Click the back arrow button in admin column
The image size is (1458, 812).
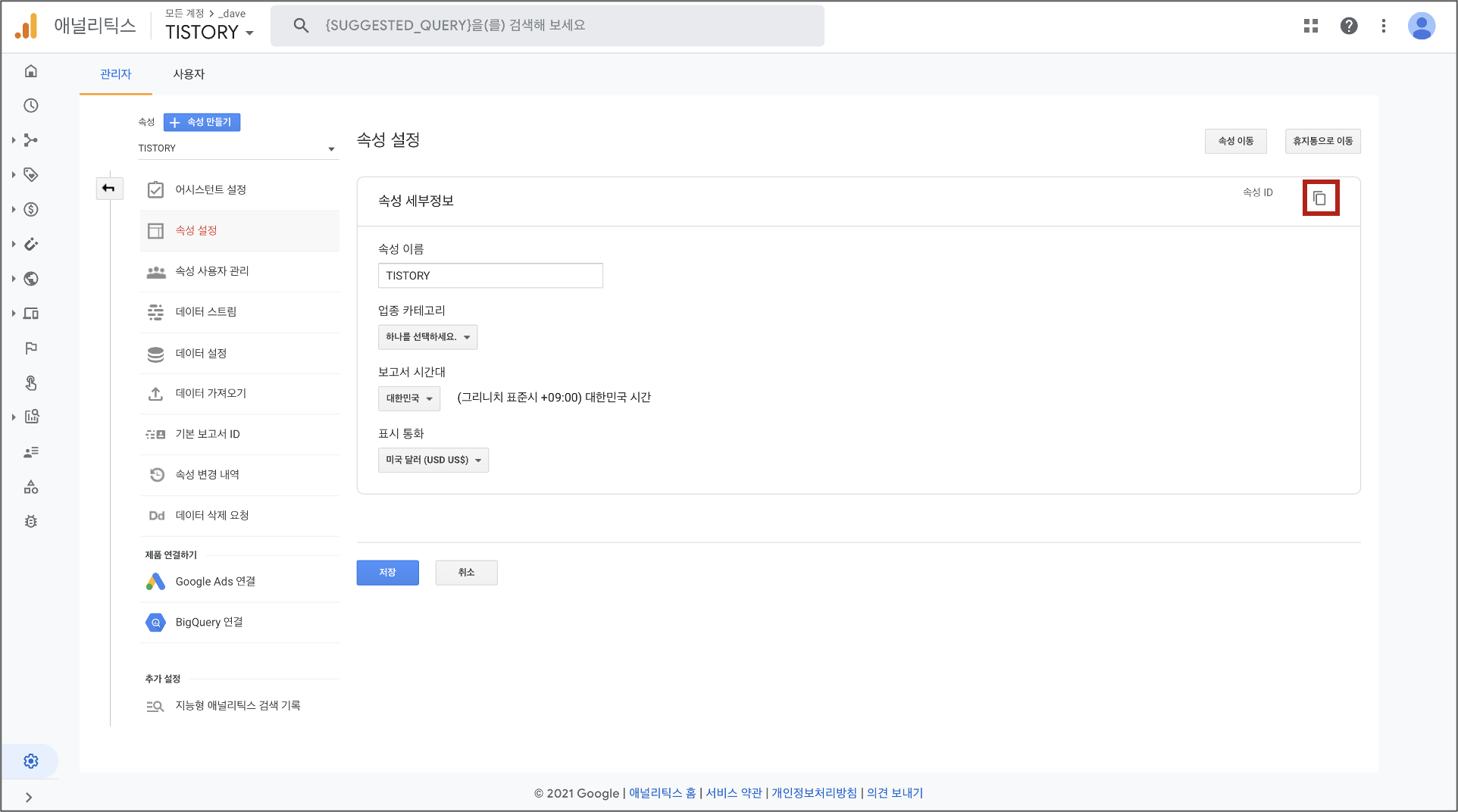tap(109, 189)
